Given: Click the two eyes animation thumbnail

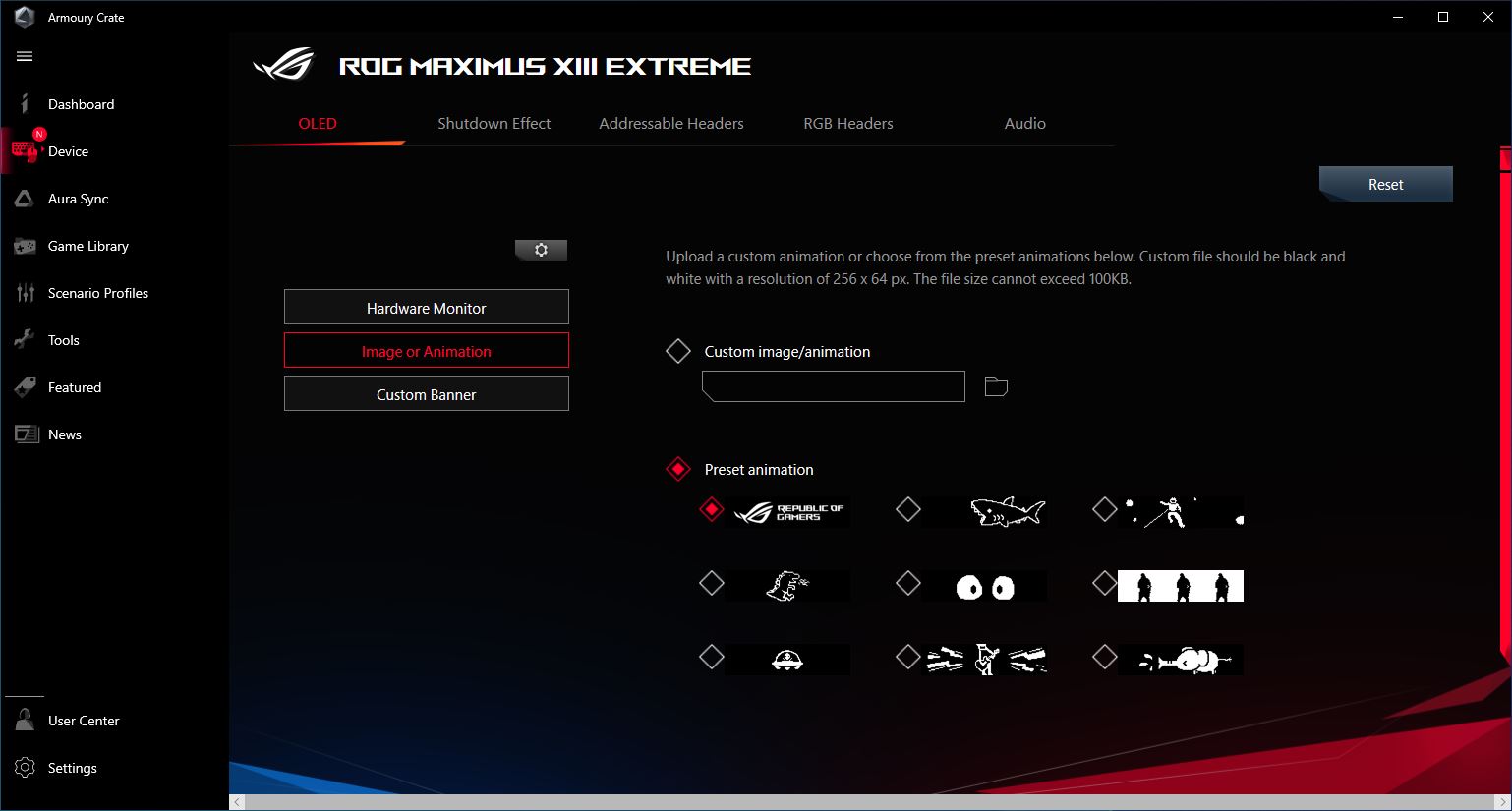Looking at the screenshot, I should point(984,586).
